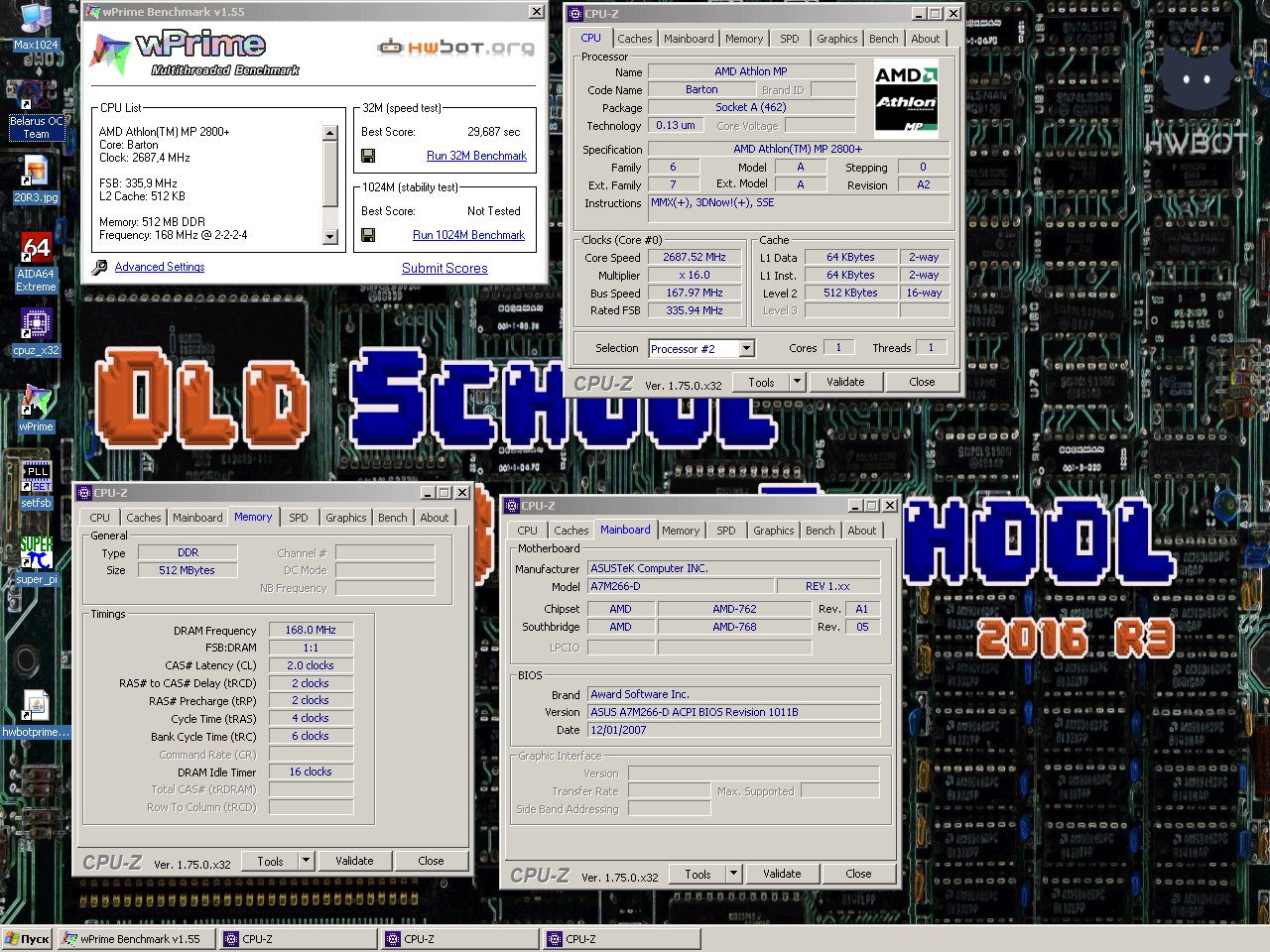
Task: Open the setfsb desktop icon
Action: pos(36,485)
